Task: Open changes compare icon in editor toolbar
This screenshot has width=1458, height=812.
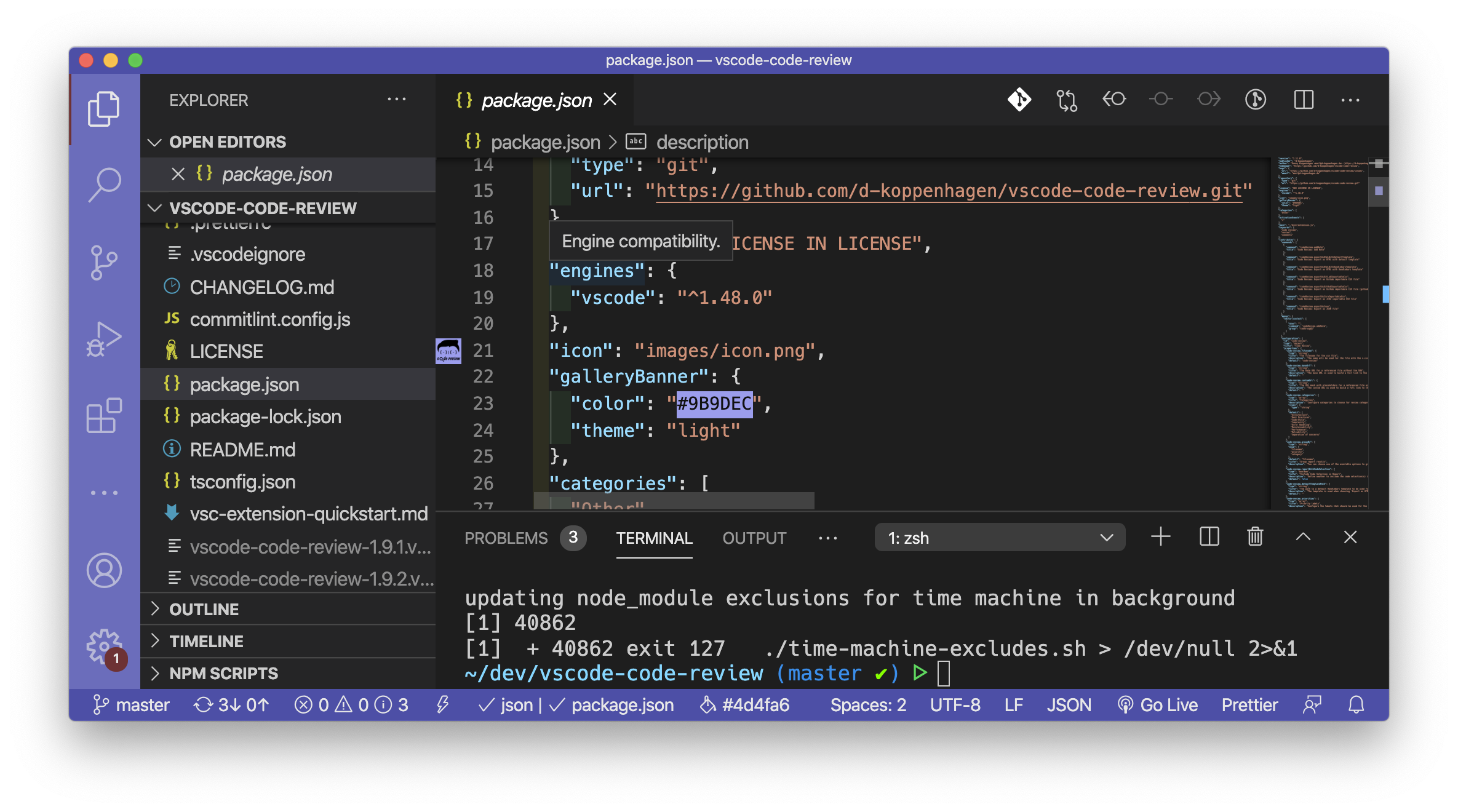Action: 1067,100
